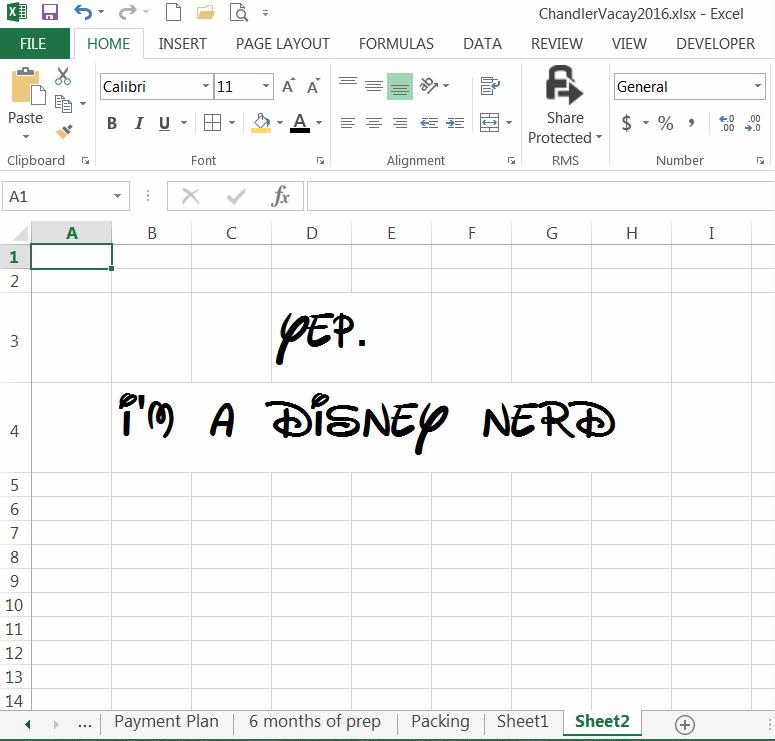Switch to the INSERT ribbon tab

(x=182, y=44)
